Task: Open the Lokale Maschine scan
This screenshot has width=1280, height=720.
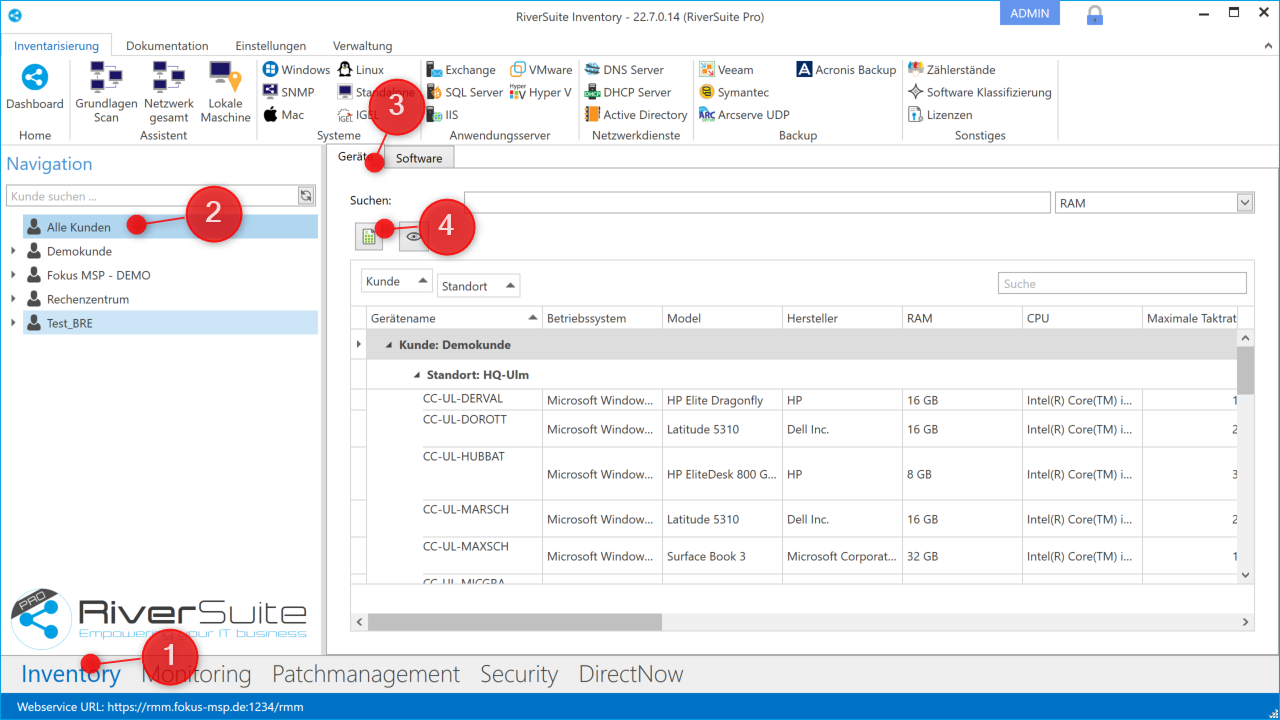Action: [x=225, y=92]
